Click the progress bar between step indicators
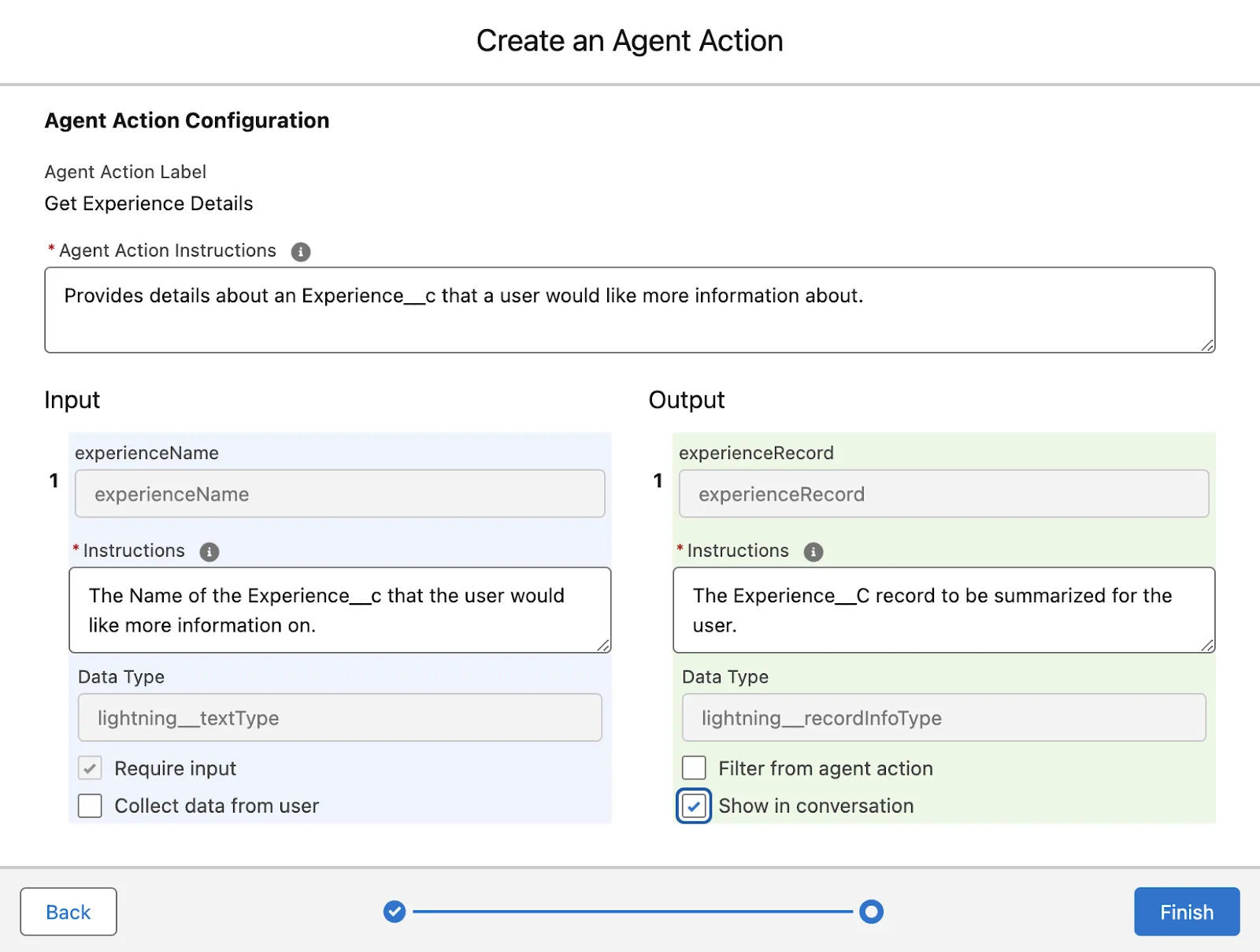Viewport: 1260px width, 952px height. 630,911
